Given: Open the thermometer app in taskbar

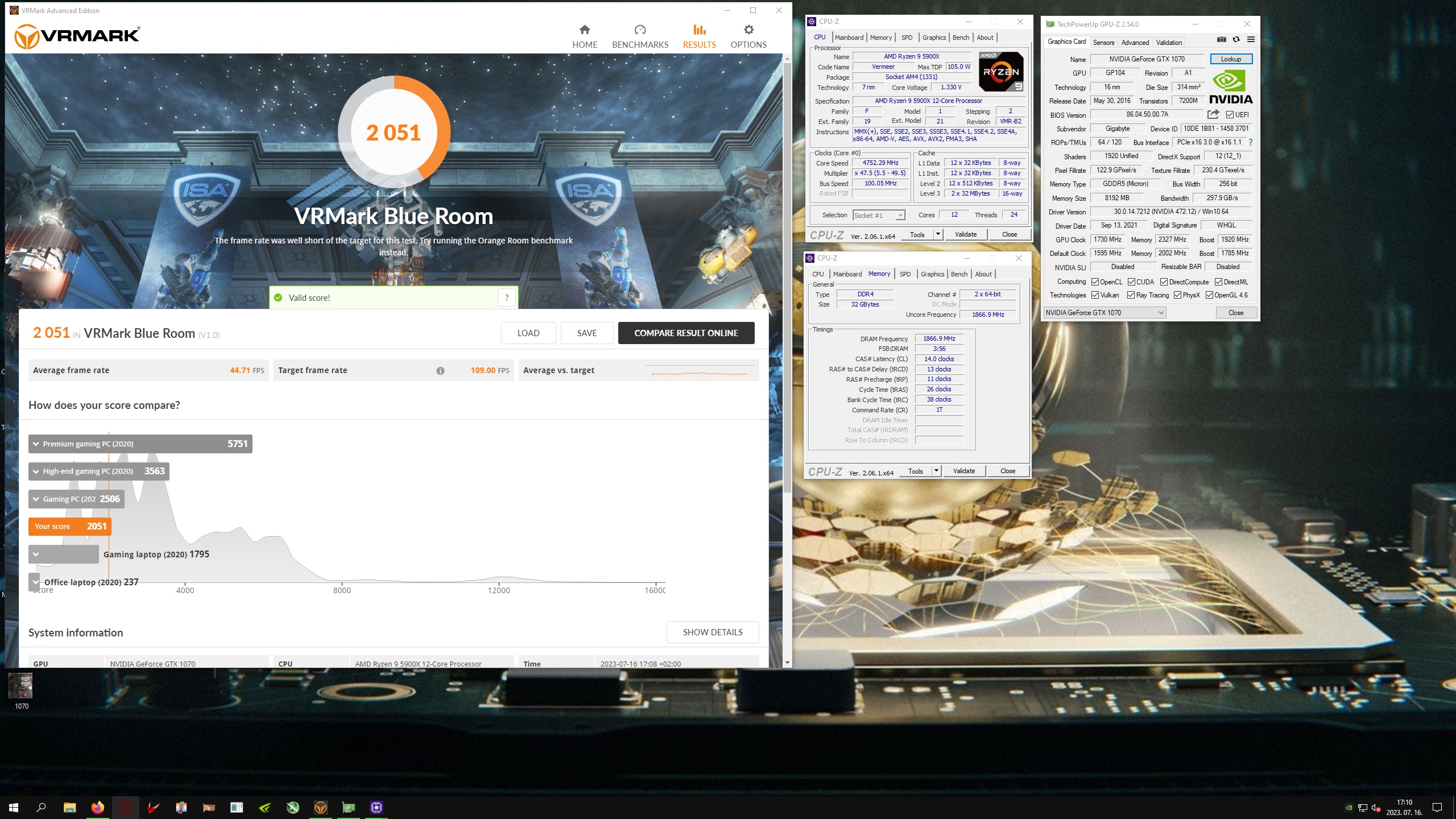Looking at the screenshot, I should pos(181,807).
